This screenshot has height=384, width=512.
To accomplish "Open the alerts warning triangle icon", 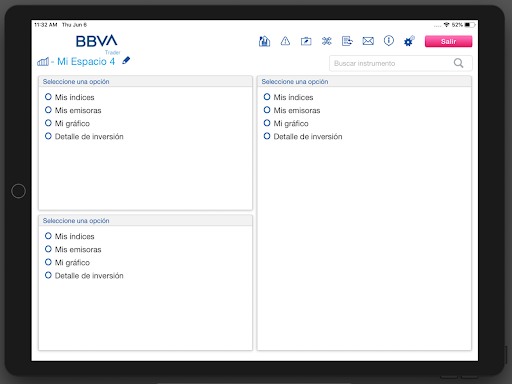I will tap(285, 41).
